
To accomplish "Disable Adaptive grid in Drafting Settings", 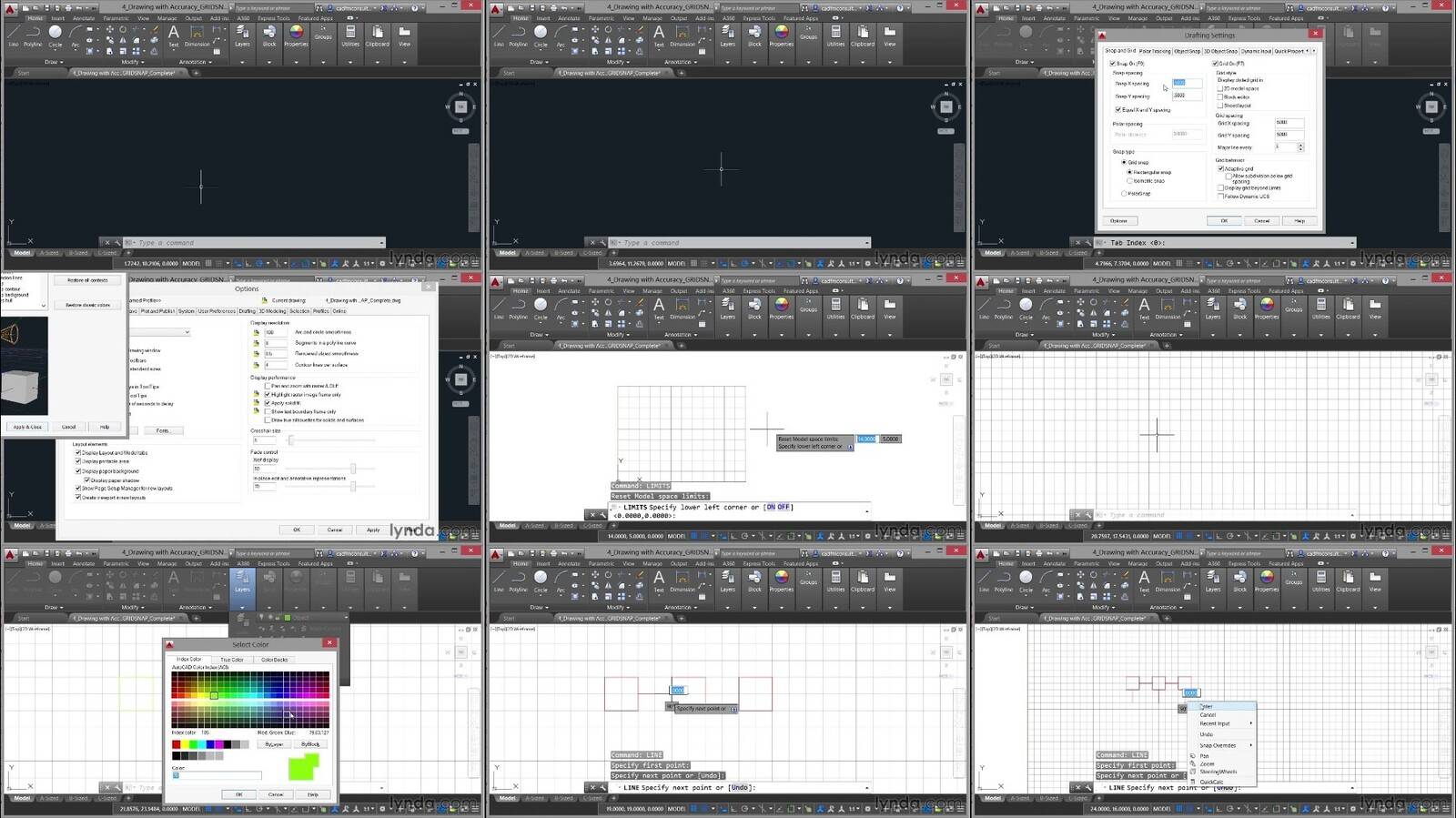I will 1221,168.
